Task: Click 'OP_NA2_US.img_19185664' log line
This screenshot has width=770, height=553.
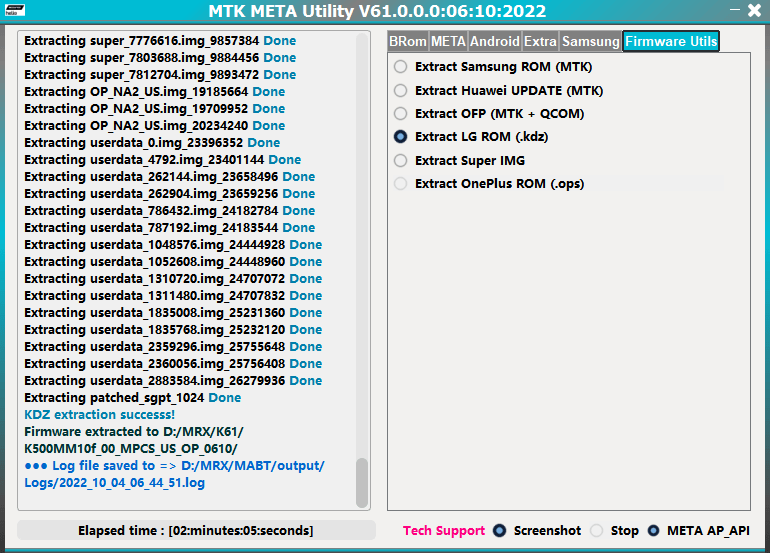Action: [155, 92]
